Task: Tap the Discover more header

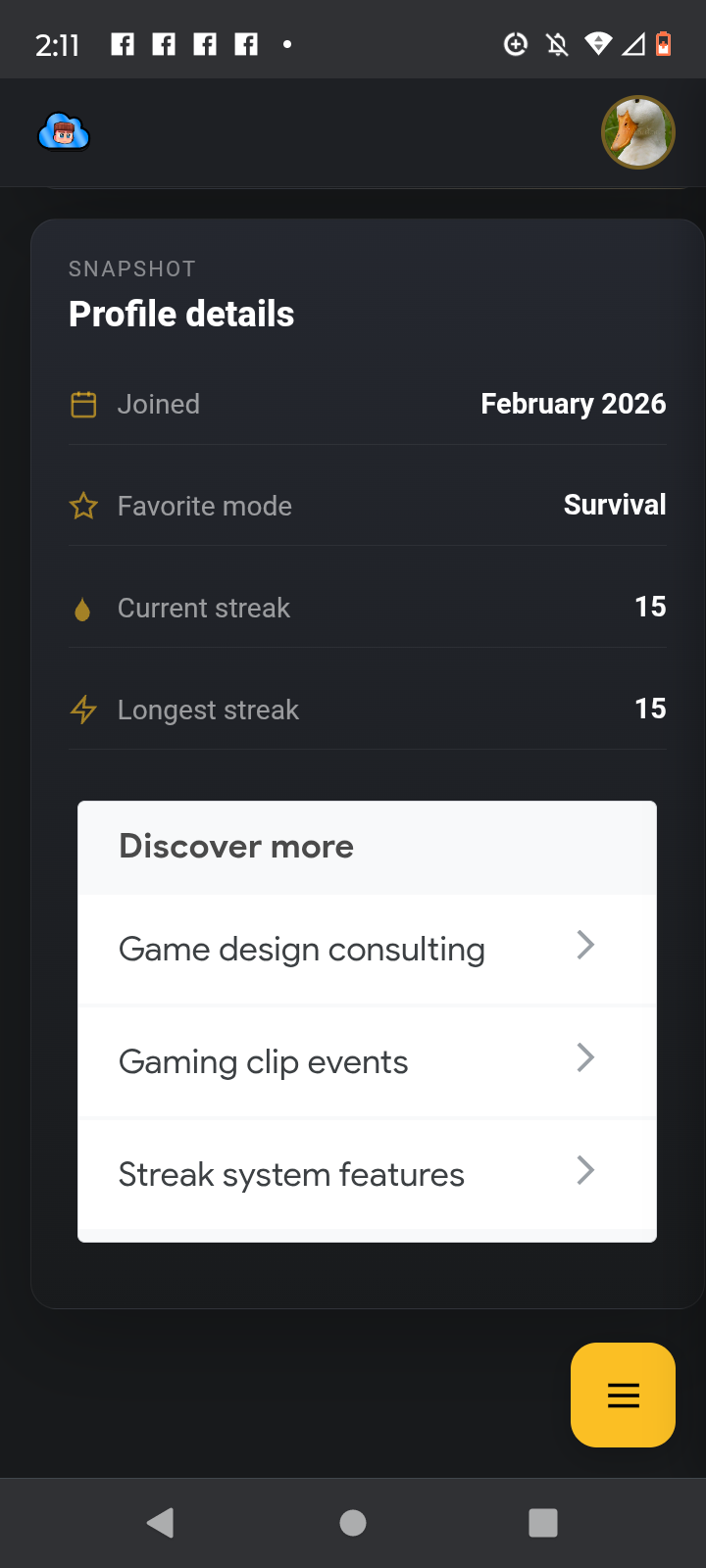Action: [x=236, y=847]
